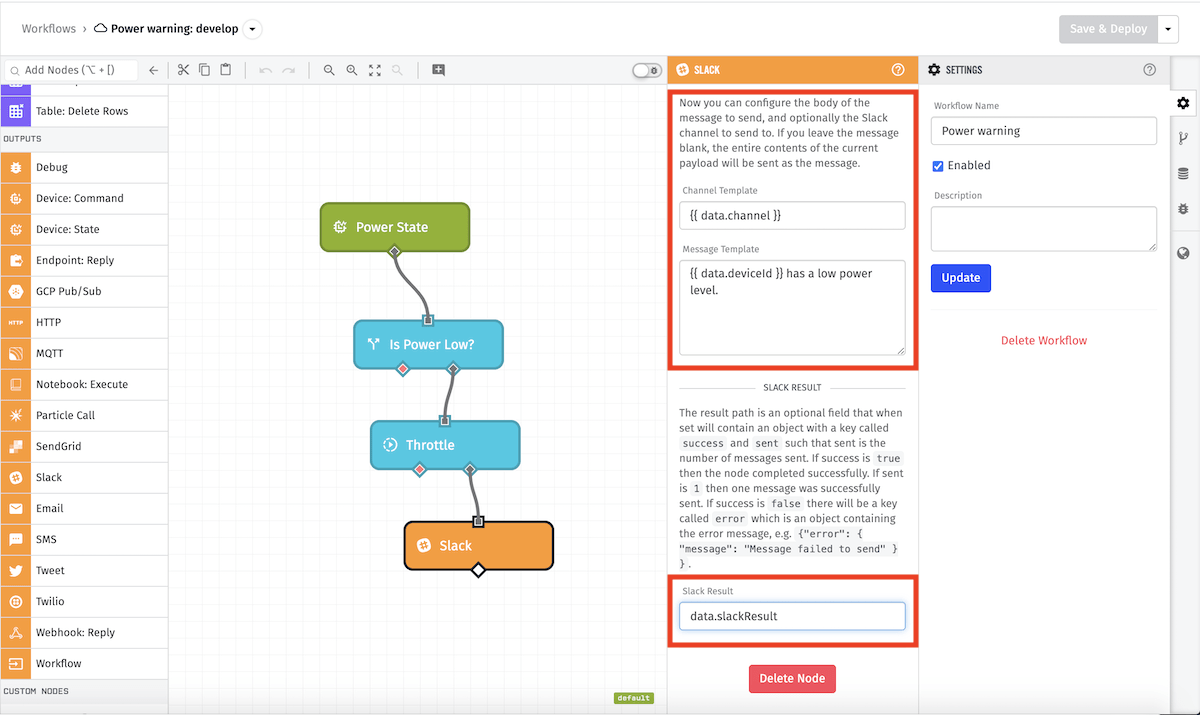This screenshot has width=1200, height=715.
Task: Open the debug bug side tab
Action: point(1184,209)
